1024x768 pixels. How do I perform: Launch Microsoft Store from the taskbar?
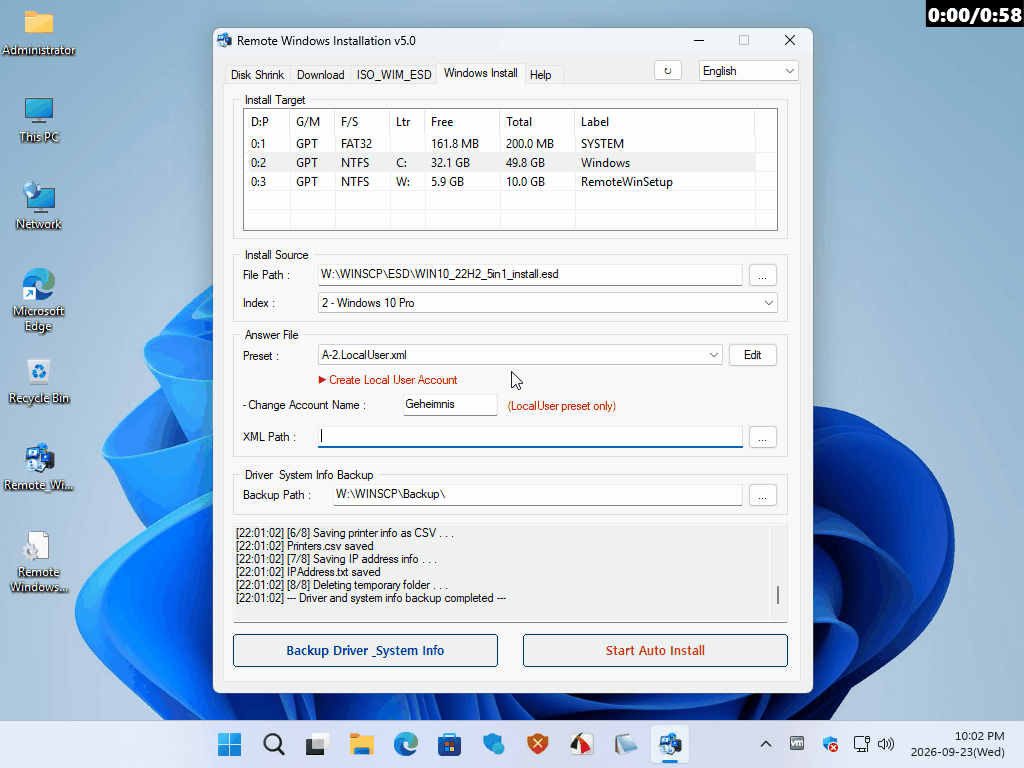[x=449, y=744]
